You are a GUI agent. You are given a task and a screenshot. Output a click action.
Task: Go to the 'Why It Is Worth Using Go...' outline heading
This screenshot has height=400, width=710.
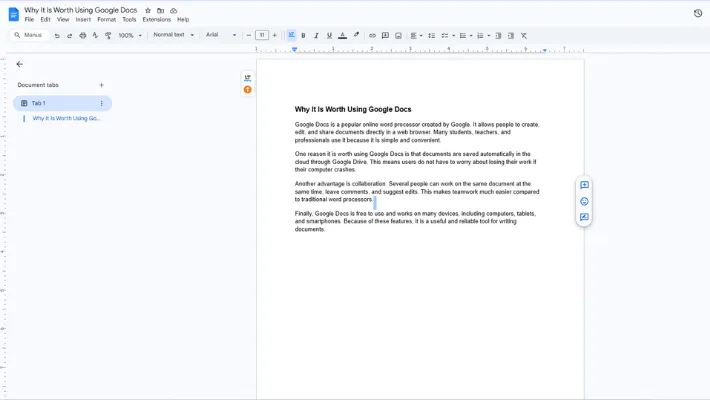coord(66,118)
